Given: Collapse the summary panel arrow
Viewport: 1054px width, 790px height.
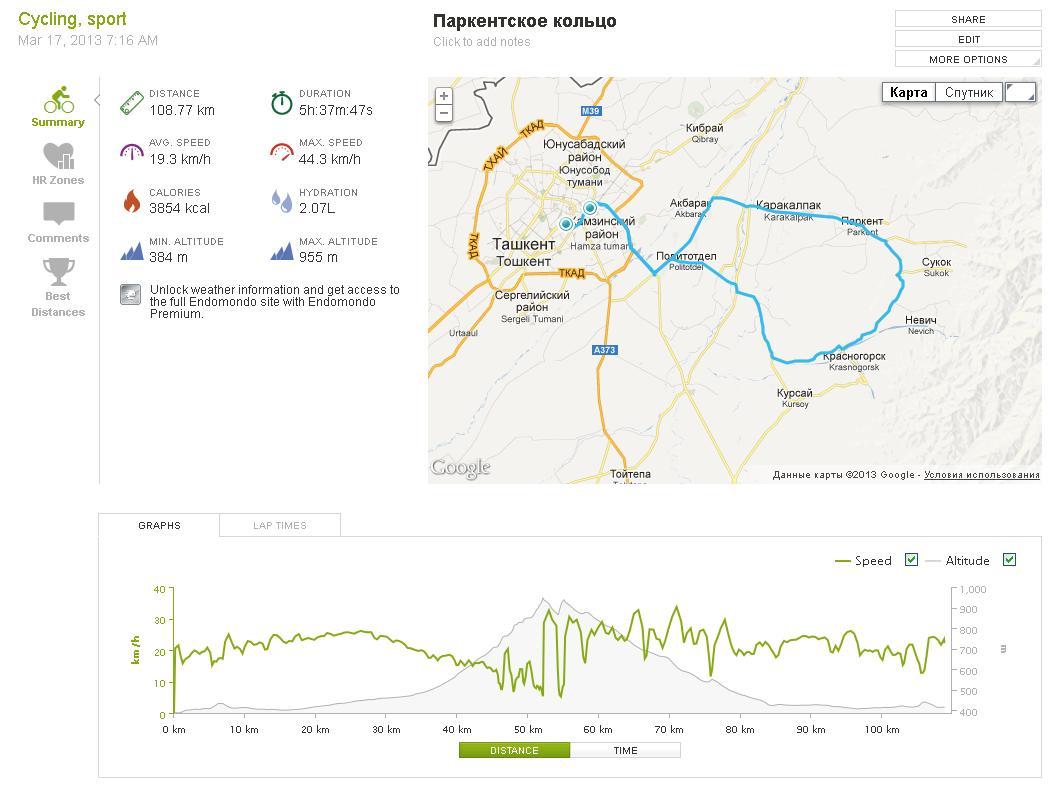Looking at the screenshot, I should coord(96,99).
